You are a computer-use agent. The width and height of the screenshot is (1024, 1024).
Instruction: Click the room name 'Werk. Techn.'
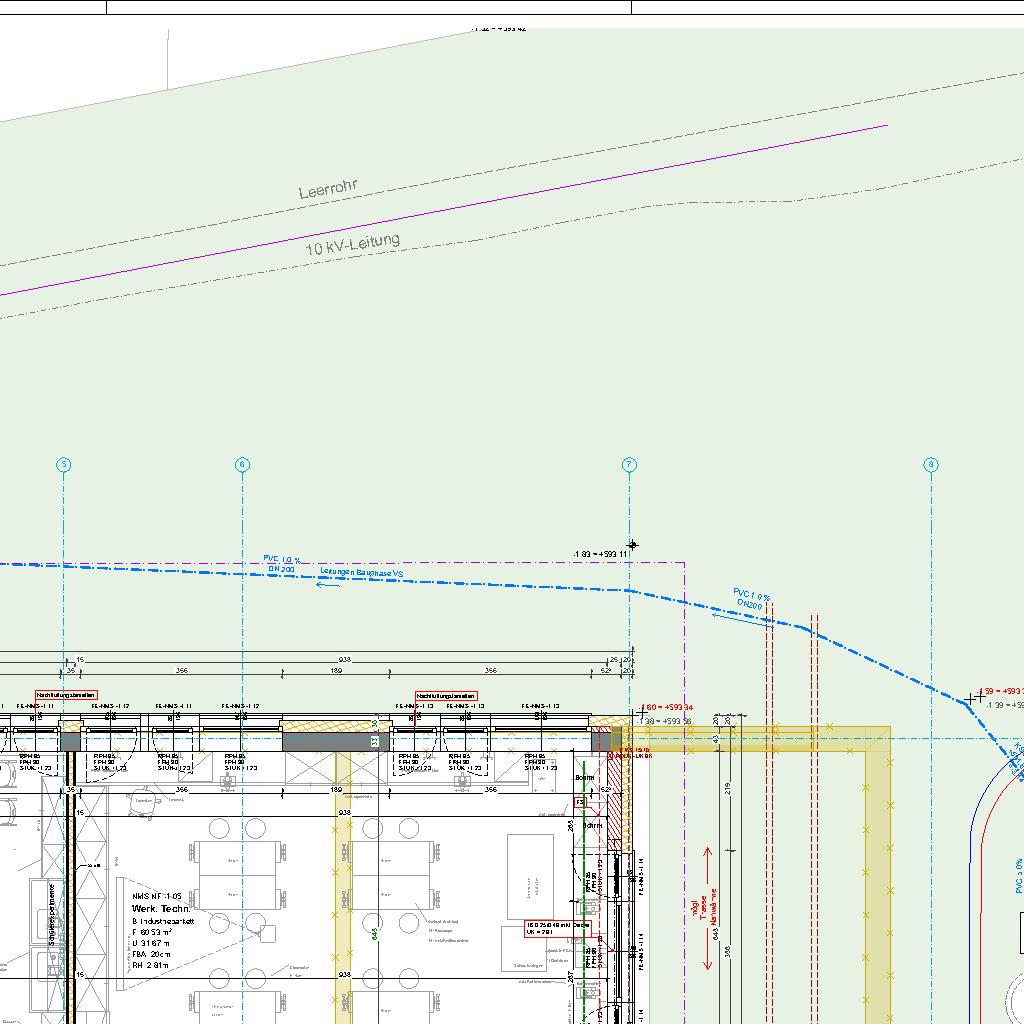161,908
